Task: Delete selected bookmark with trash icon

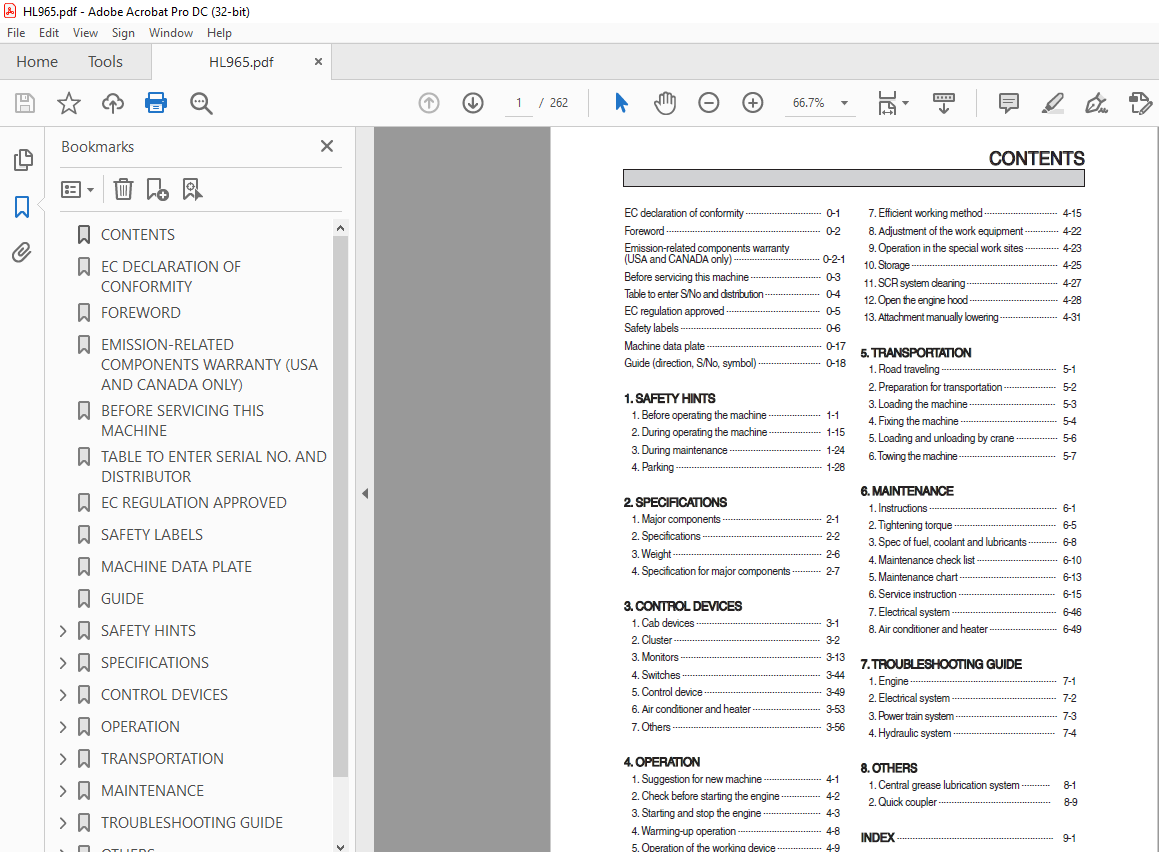Action: (123, 189)
